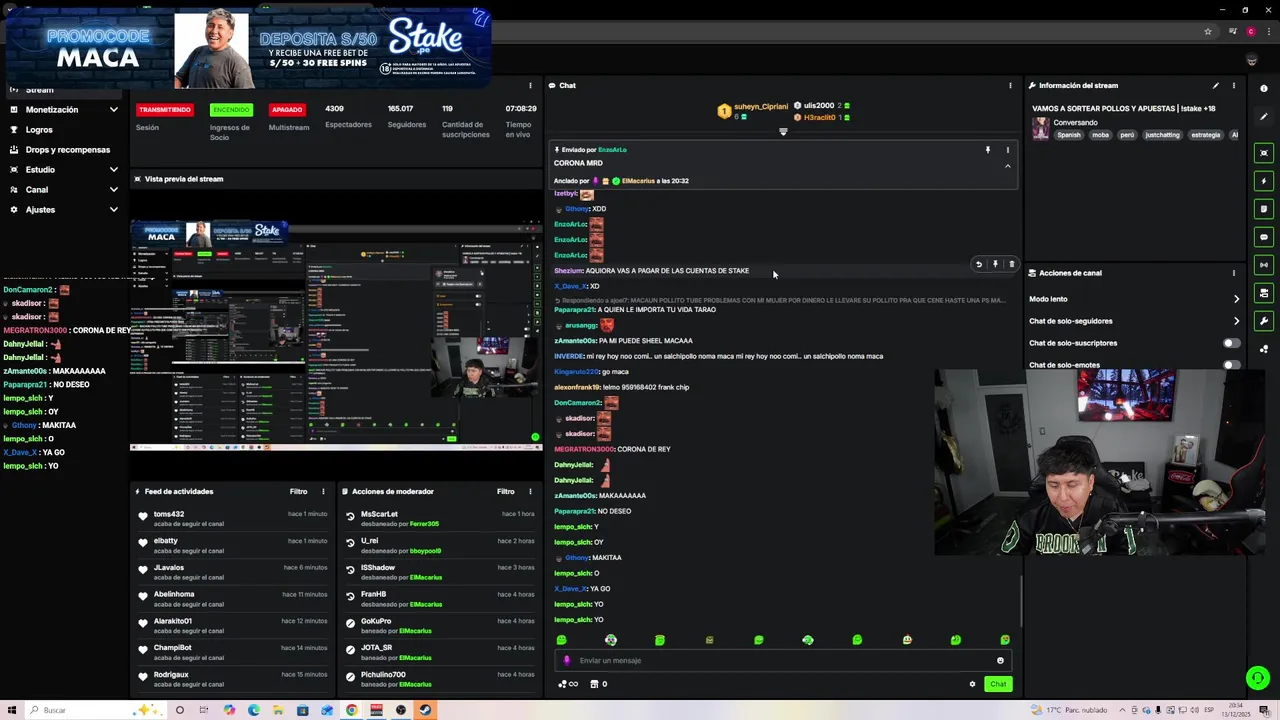Open user MsScarLet in moderator actions
This screenshot has height=720, width=1280.
379,514
